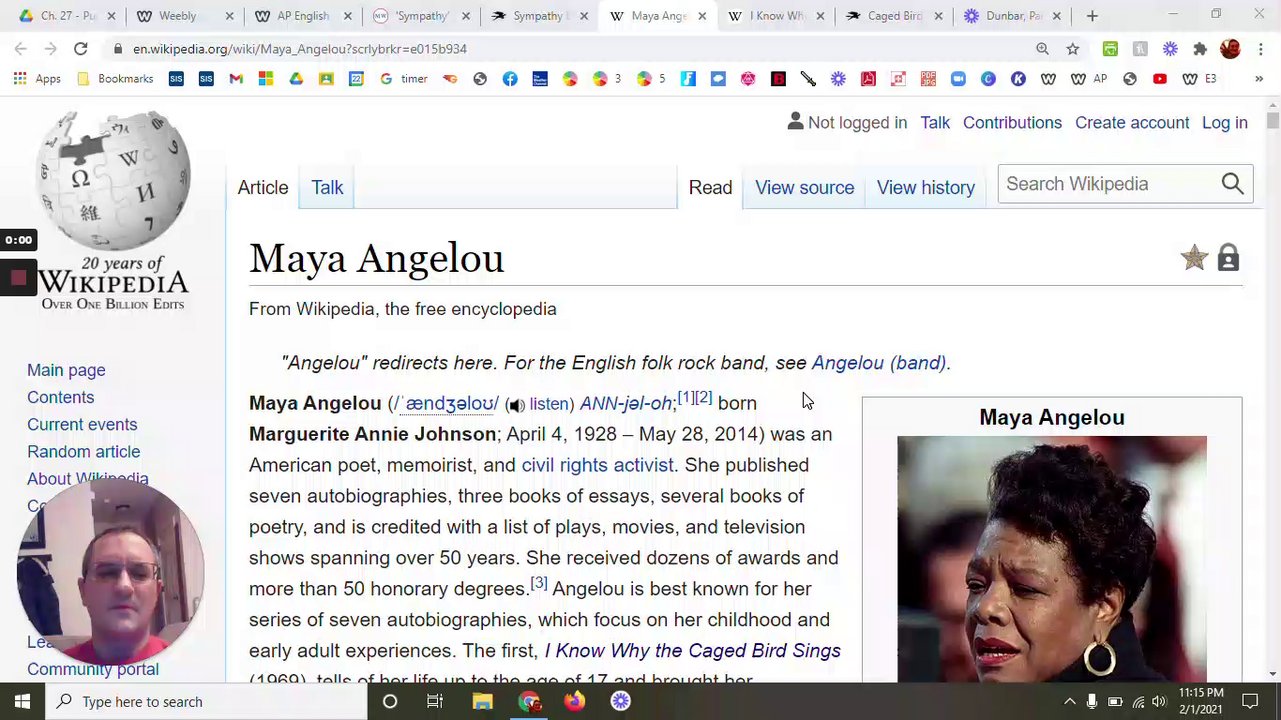
Task: Open the Gmail bookmark icon
Action: 236,79
